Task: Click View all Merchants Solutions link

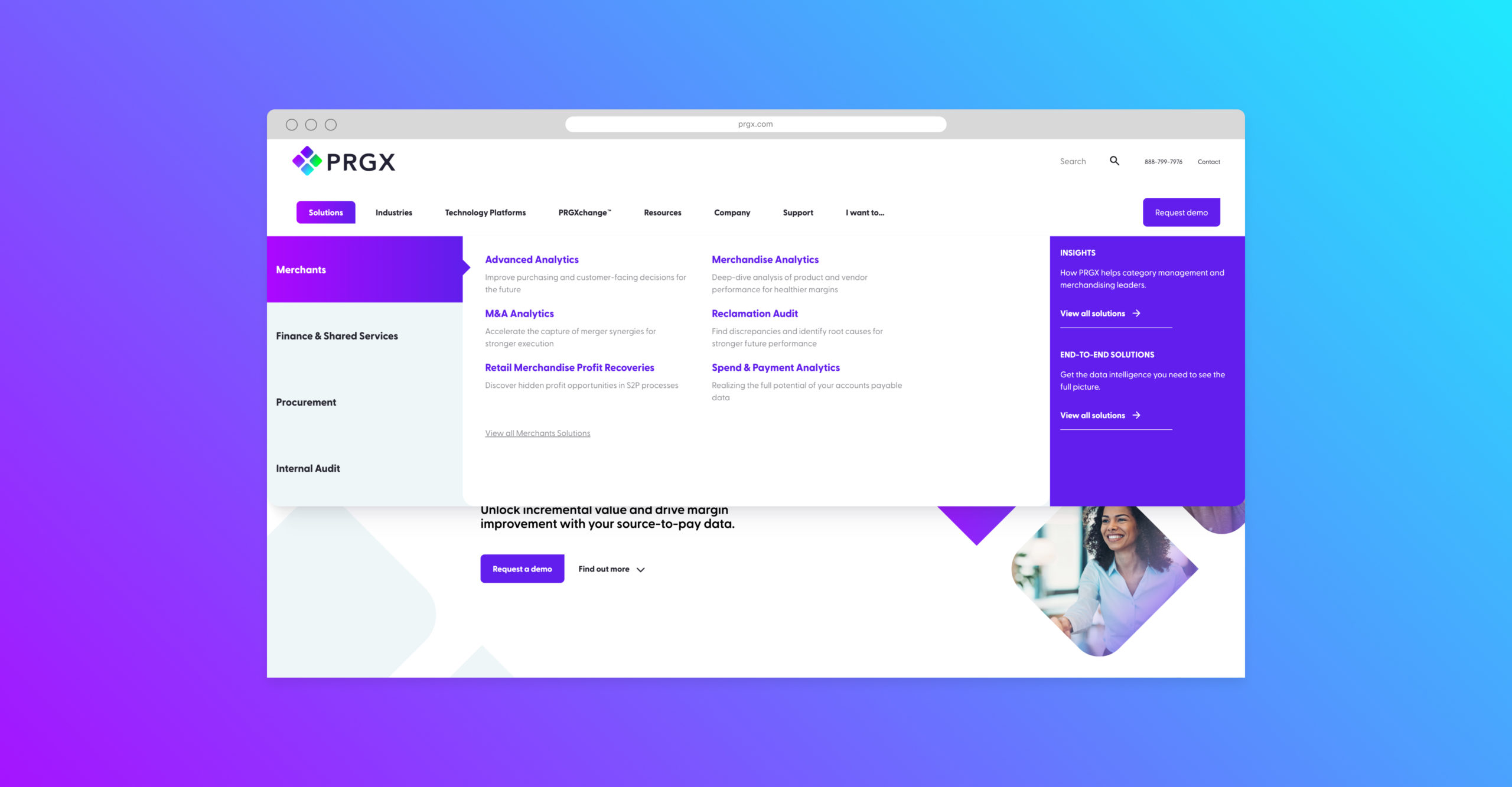Action: click(x=537, y=433)
